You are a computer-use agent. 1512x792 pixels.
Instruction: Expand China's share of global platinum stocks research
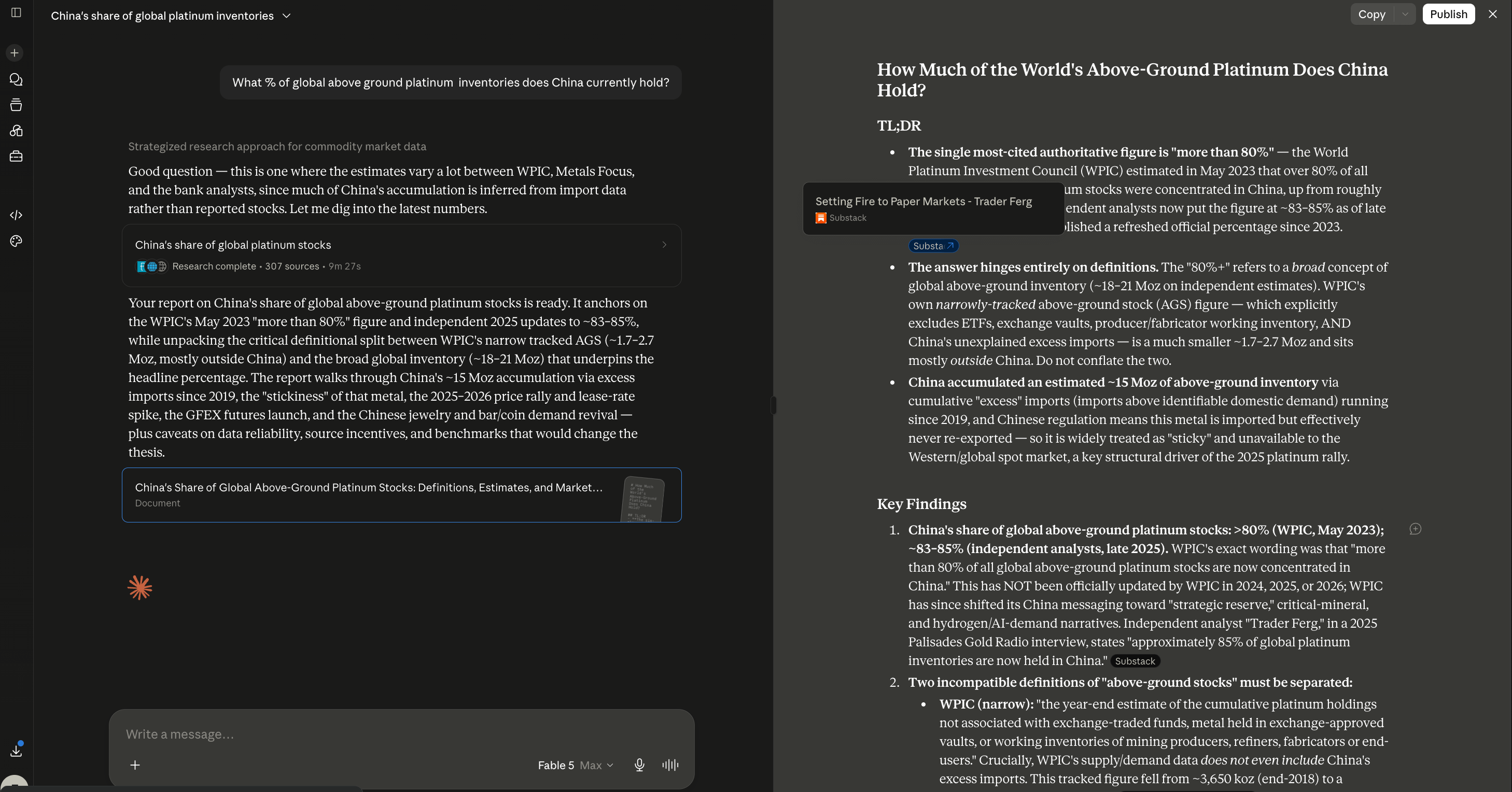[x=401, y=255]
